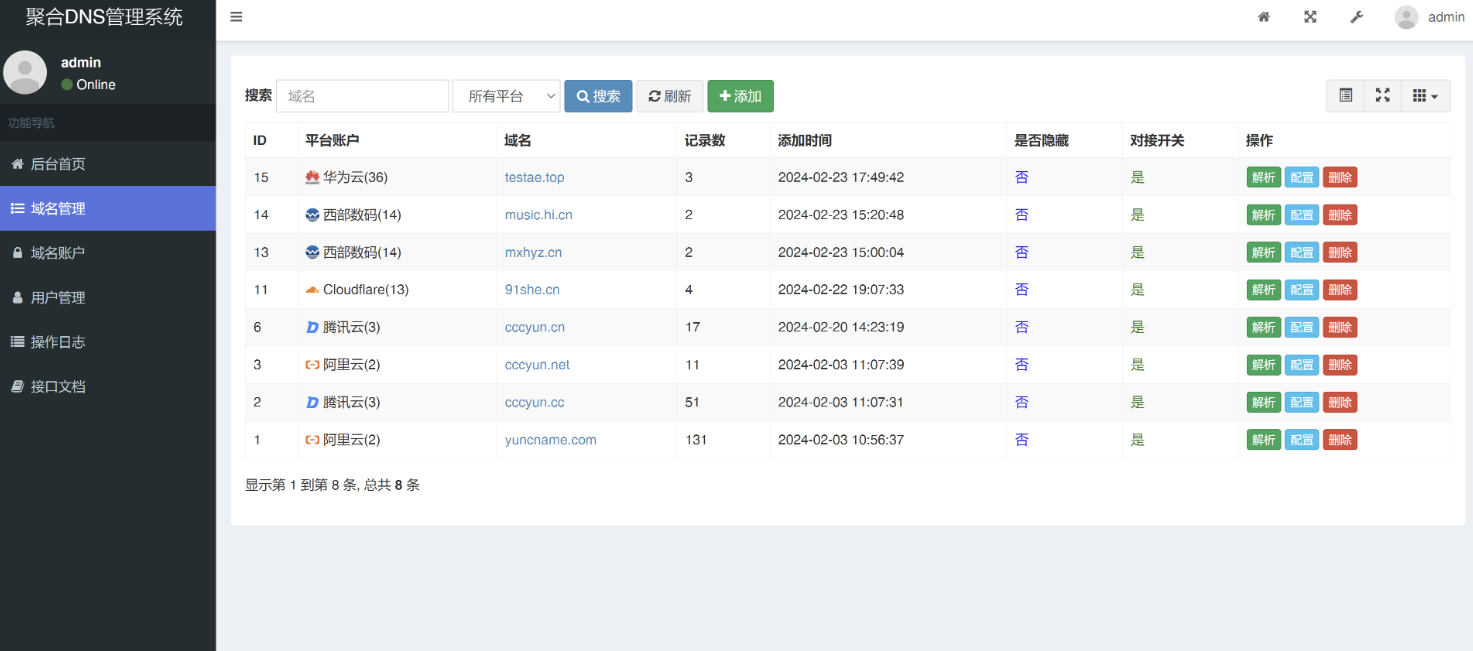Image resolution: width=1473 pixels, height=651 pixels.
Task: Toggle hidden status 否 for testae.top
Action: pos(1021,177)
